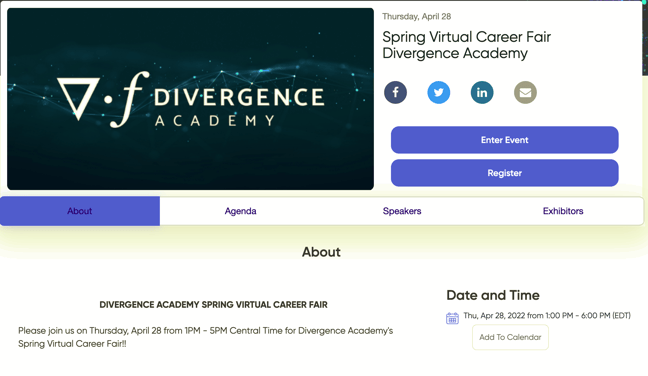Click the calendar icon beside the date
The height and width of the screenshot is (376, 648).
point(452,318)
